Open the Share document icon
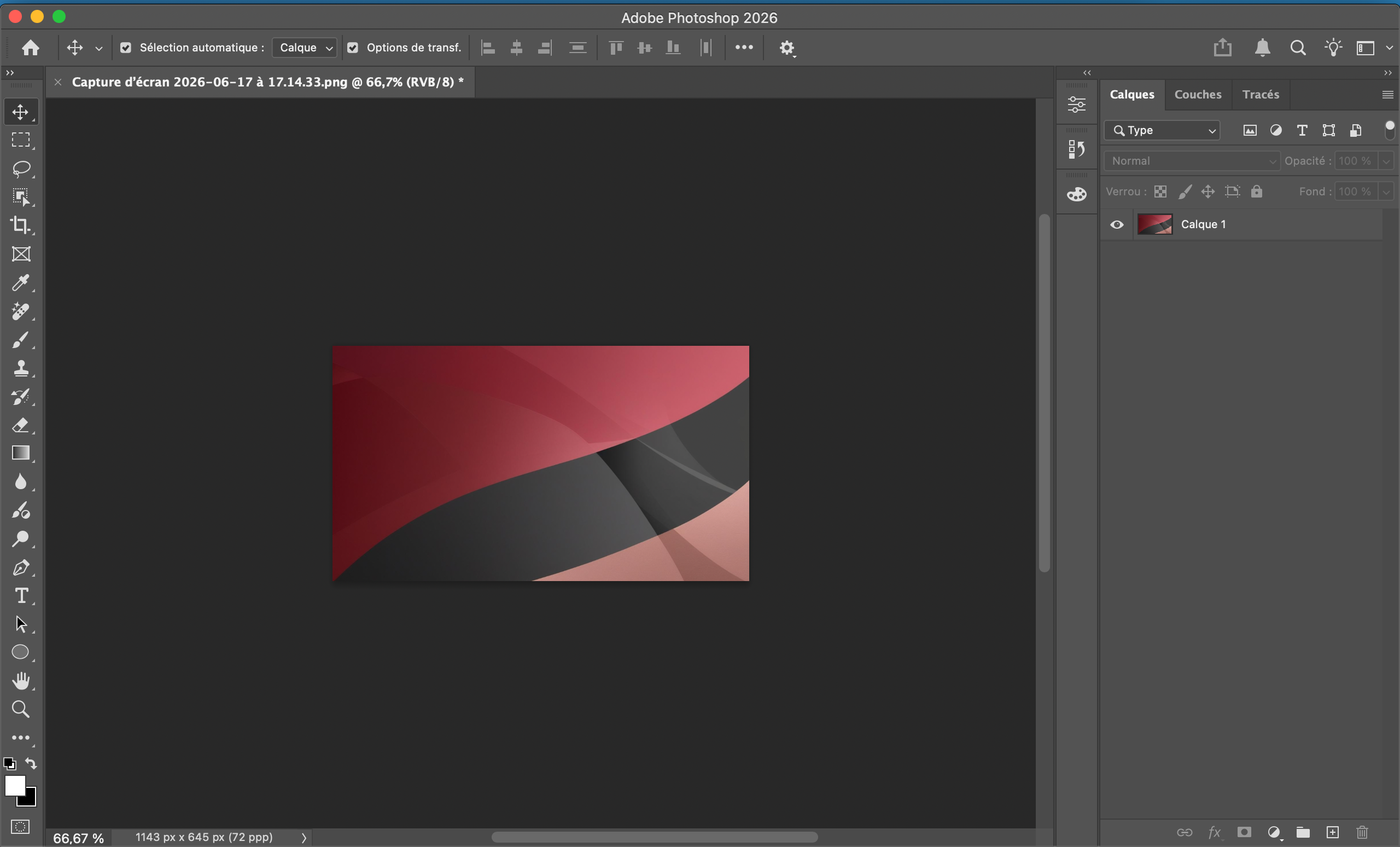 [x=1223, y=48]
